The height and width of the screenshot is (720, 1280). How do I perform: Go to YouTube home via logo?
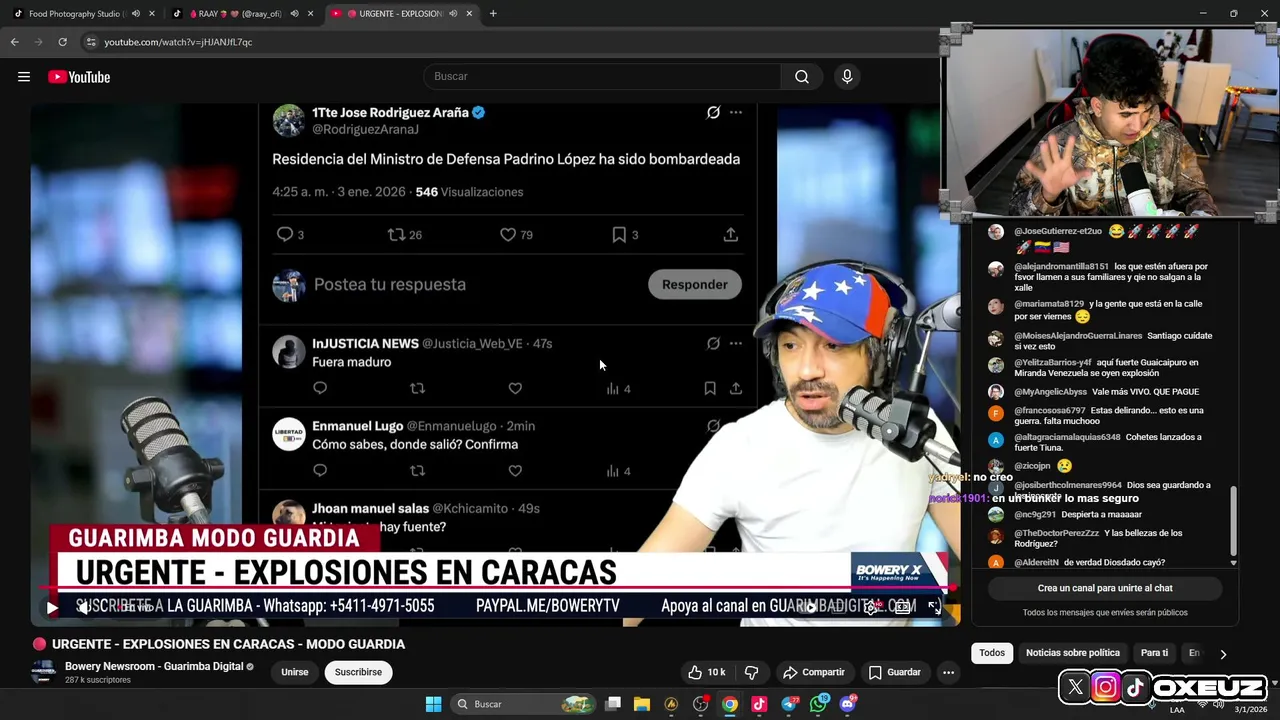coord(79,77)
